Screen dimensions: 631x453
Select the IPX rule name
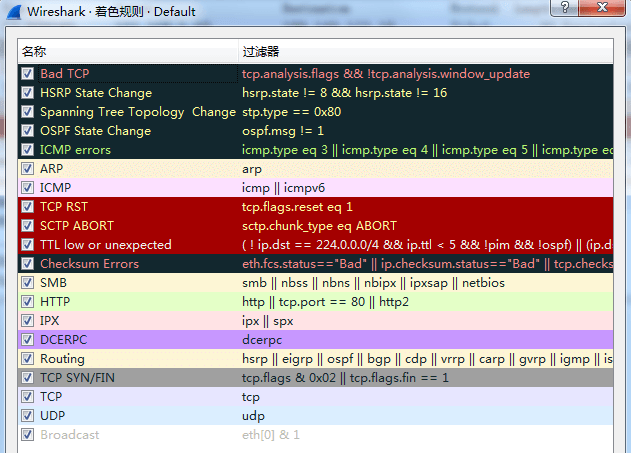[x=49, y=321]
